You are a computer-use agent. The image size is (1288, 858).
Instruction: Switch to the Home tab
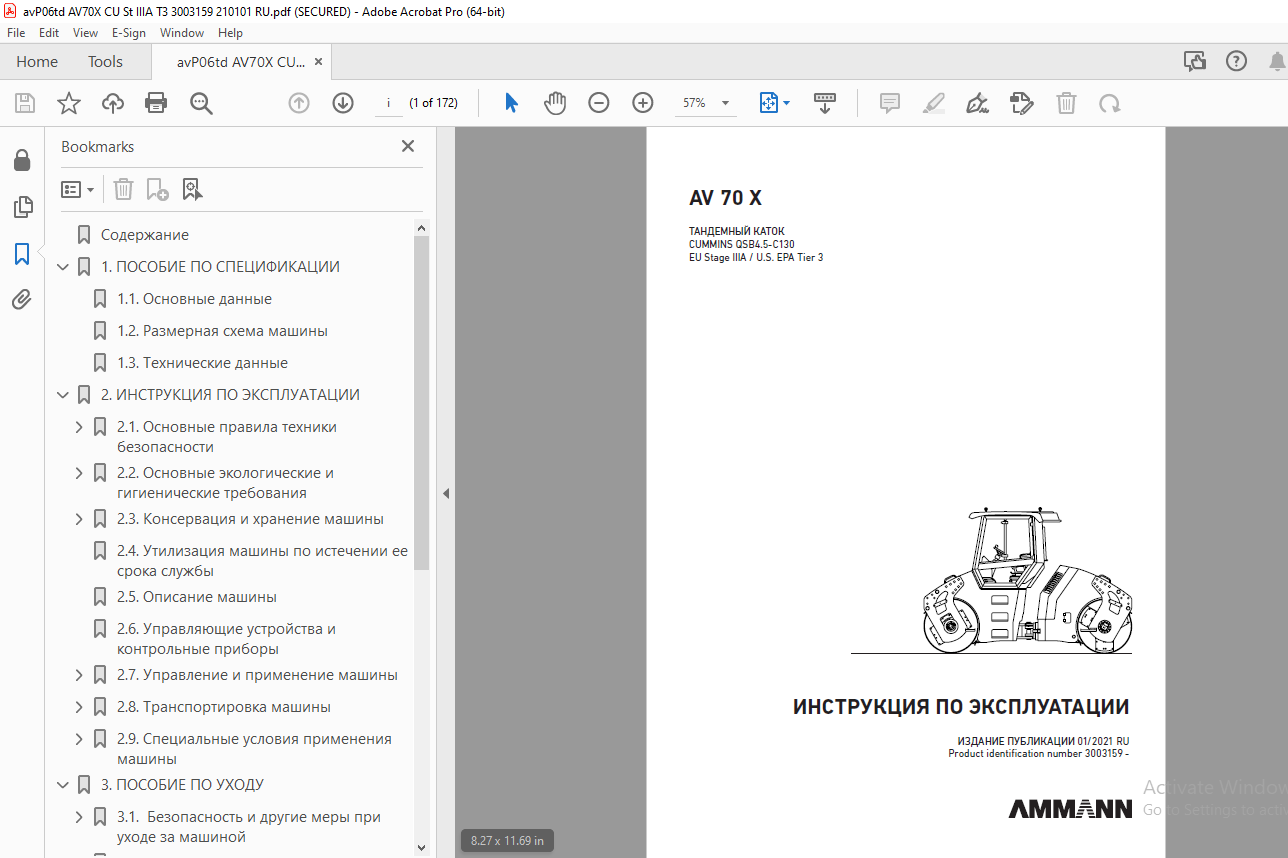[x=37, y=61]
